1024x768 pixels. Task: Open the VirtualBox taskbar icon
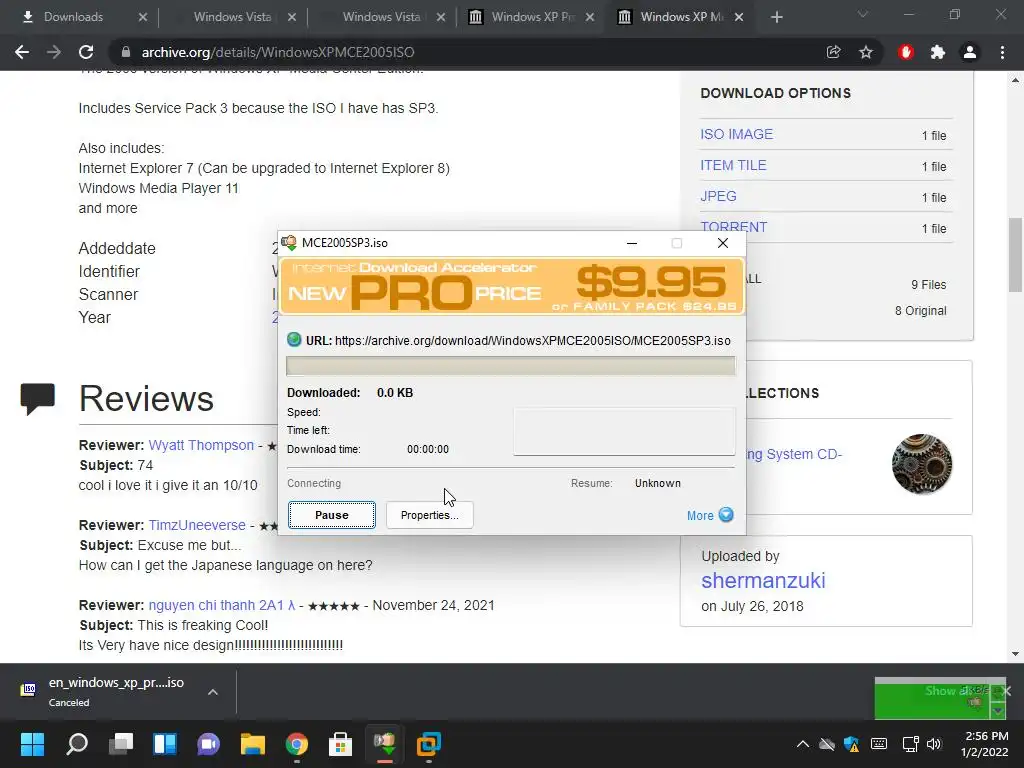tap(428, 744)
